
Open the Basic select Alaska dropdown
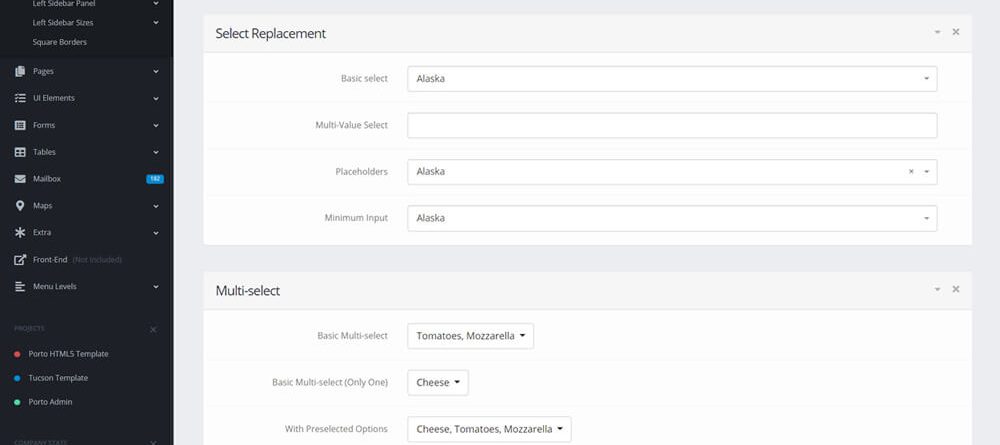(x=671, y=79)
